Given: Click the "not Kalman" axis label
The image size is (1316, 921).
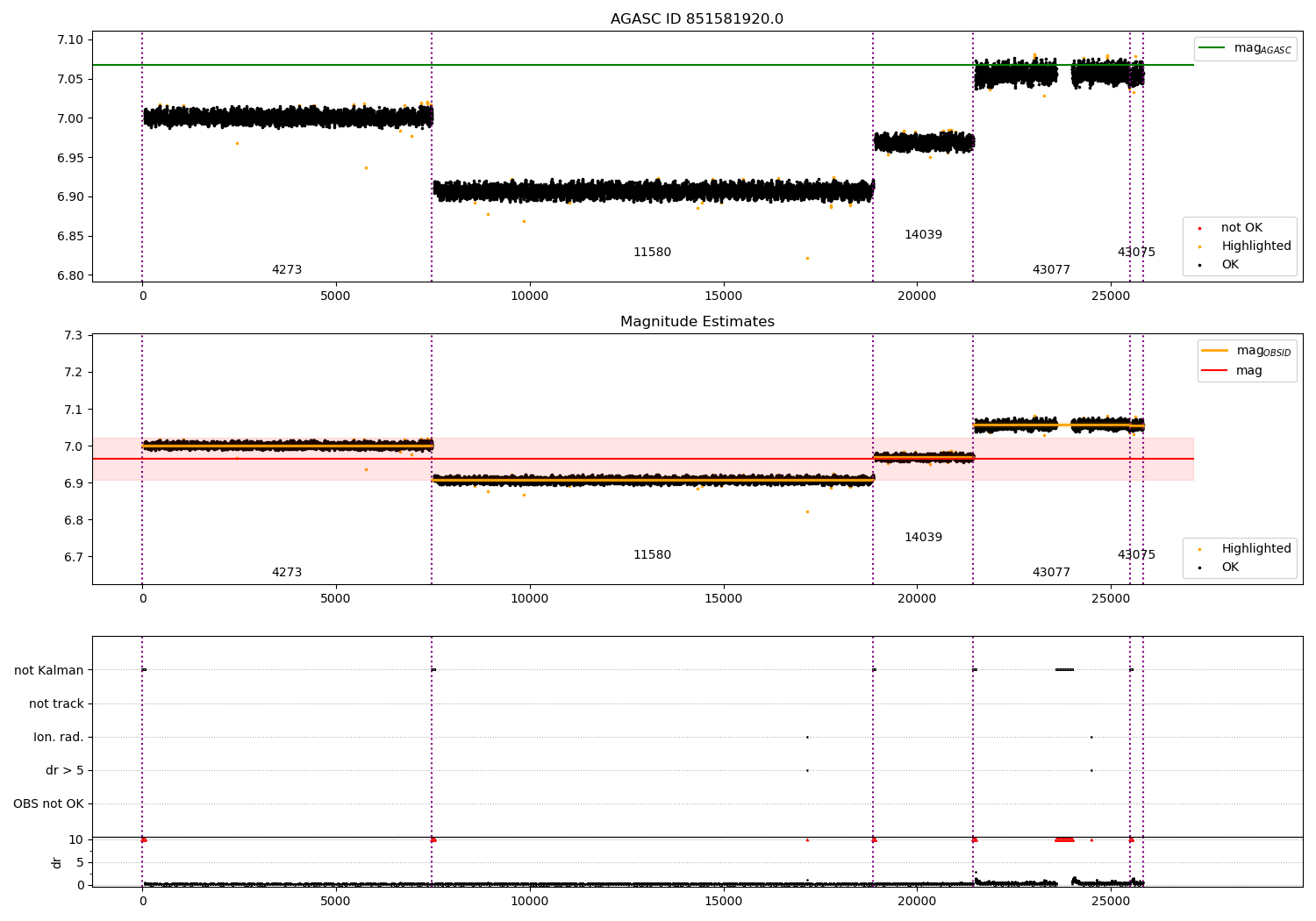Looking at the screenshot, I should [x=49, y=671].
